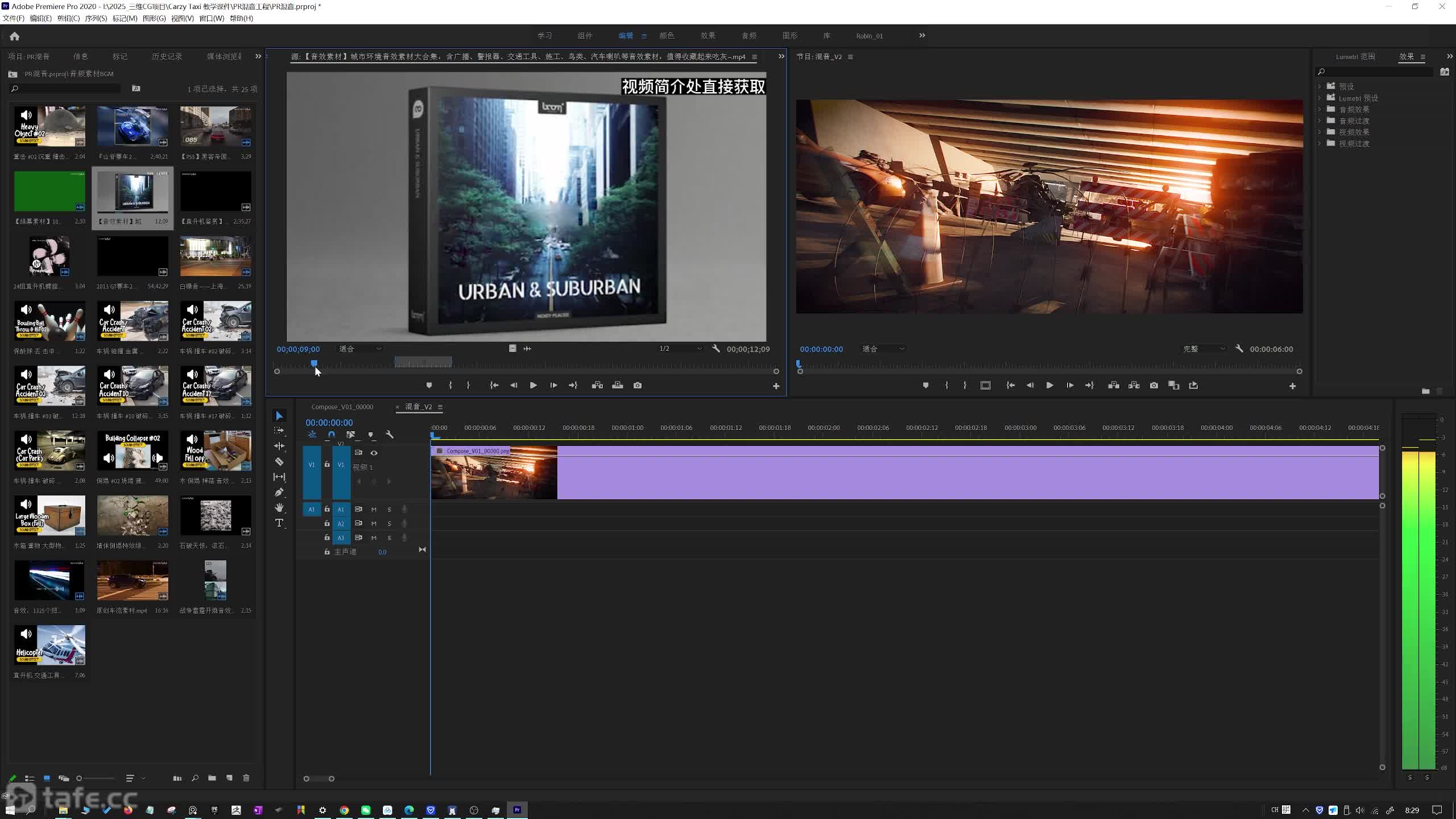Select the Razor tool in timeline toolbar
The image size is (1456, 819).
coord(279,461)
